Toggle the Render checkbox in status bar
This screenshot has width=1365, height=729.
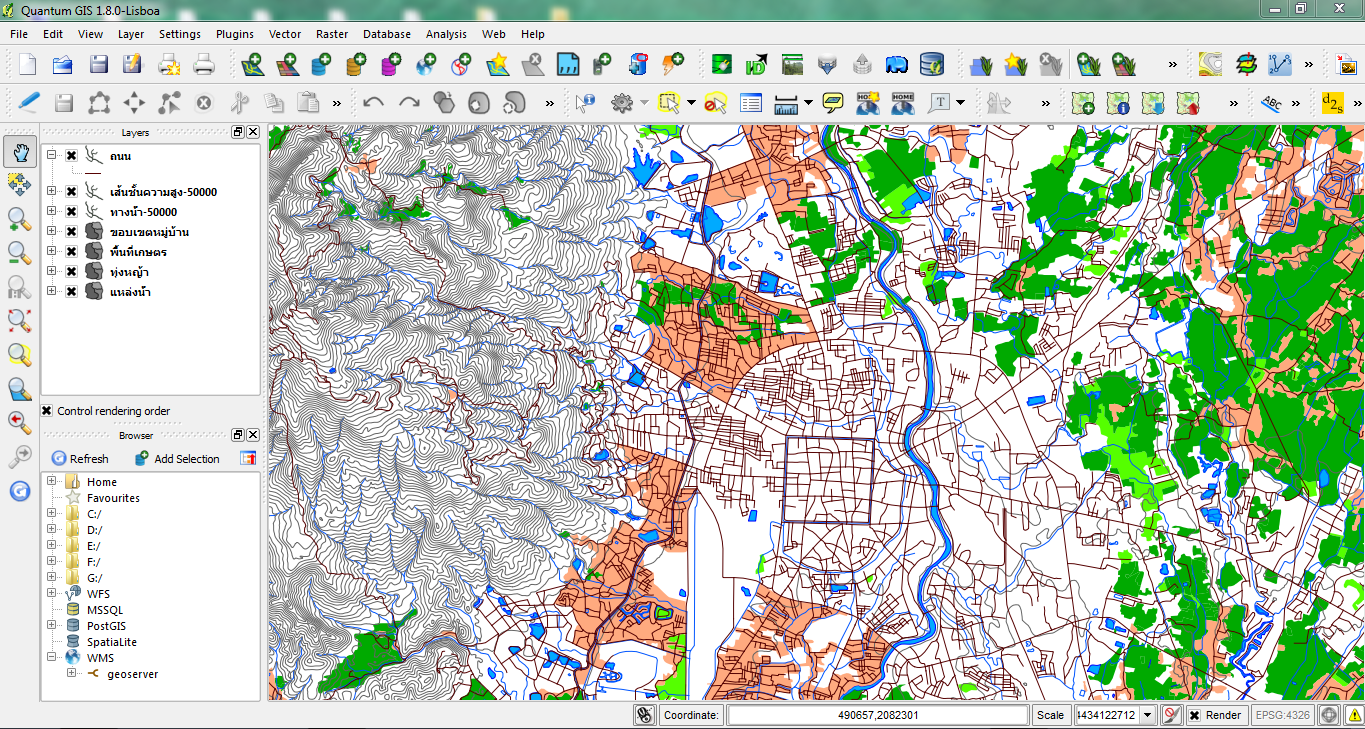[x=1194, y=715]
